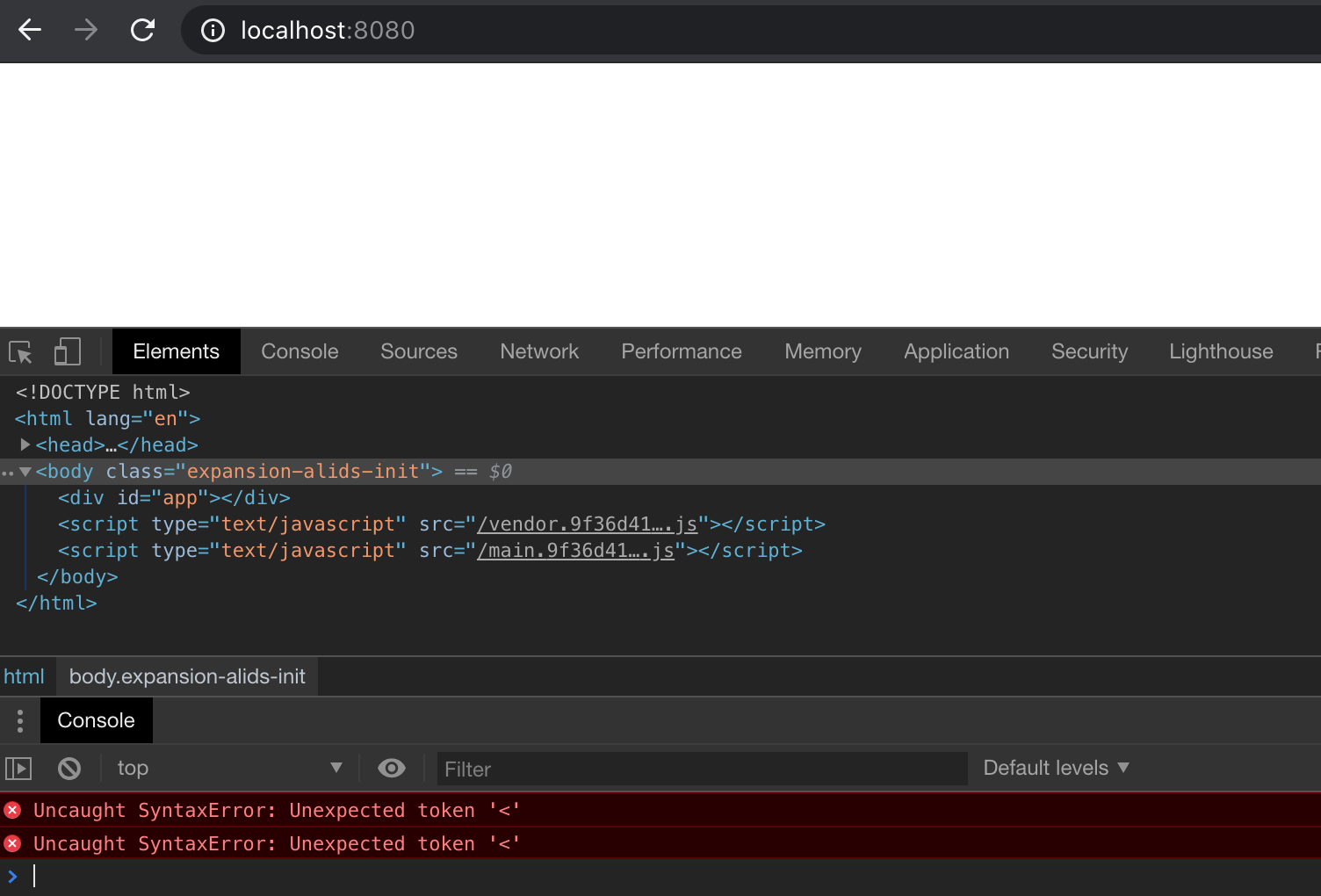
Task: View site information icon in address bar
Action: click(x=213, y=31)
